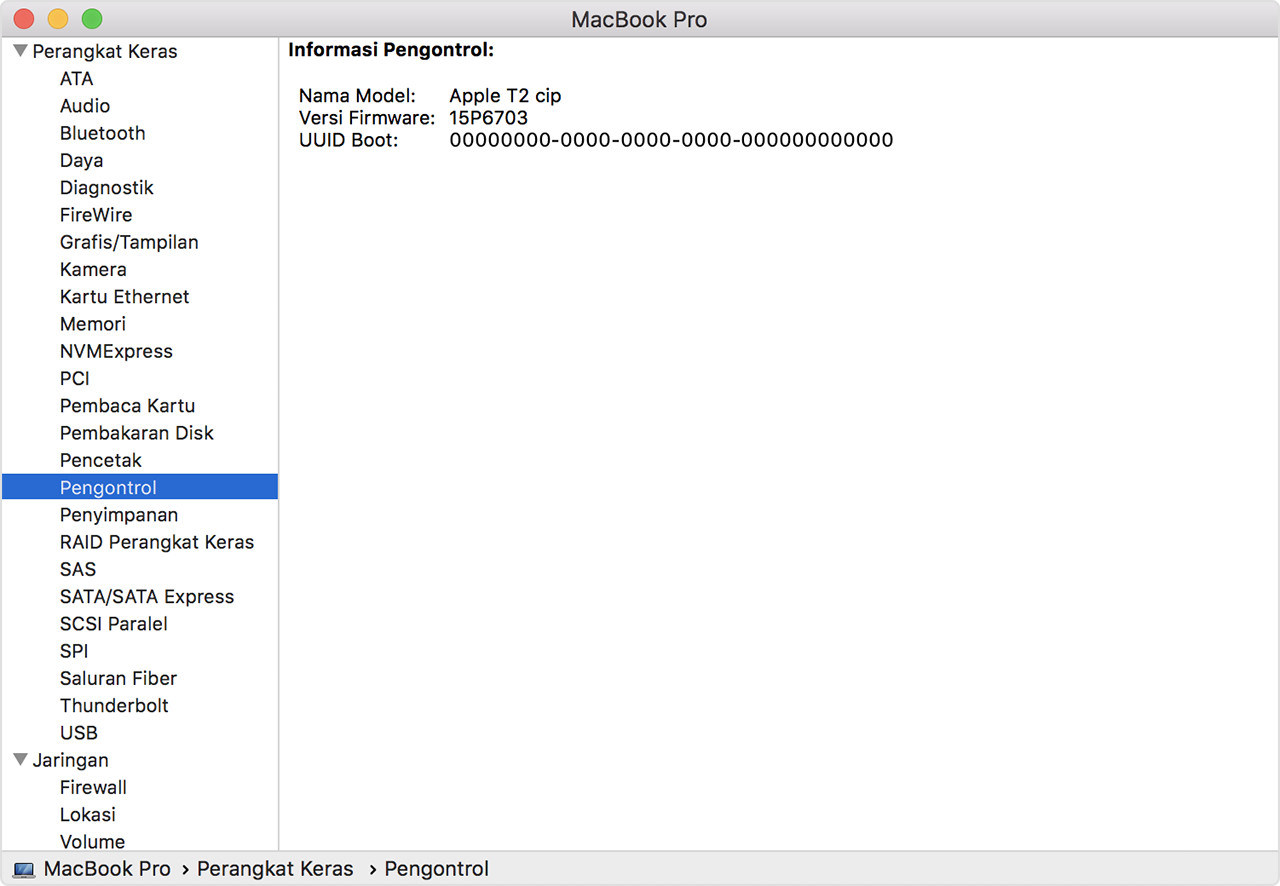
Task: Open Firewall under Jaringan
Action: click(93, 787)
